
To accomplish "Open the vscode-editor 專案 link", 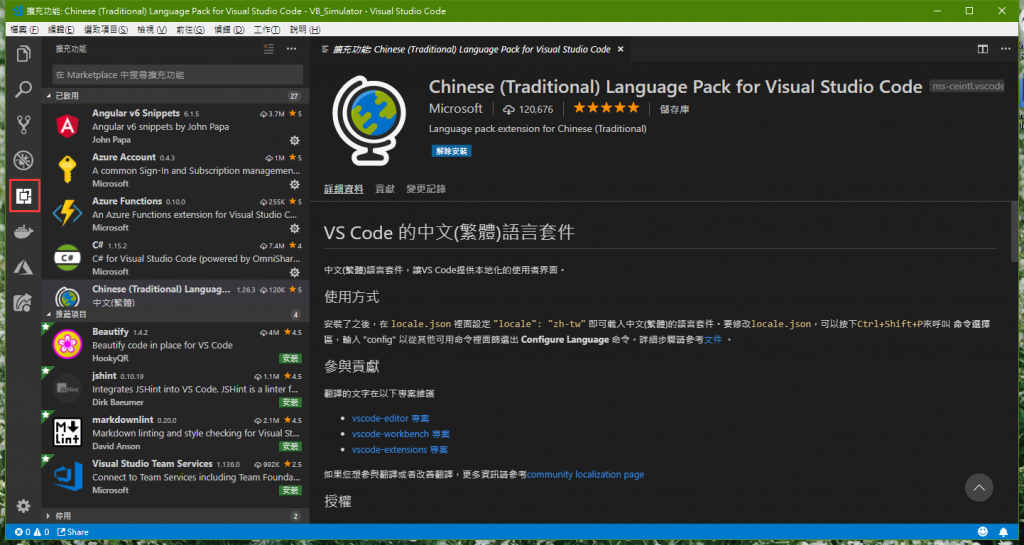I will [391, 418].
